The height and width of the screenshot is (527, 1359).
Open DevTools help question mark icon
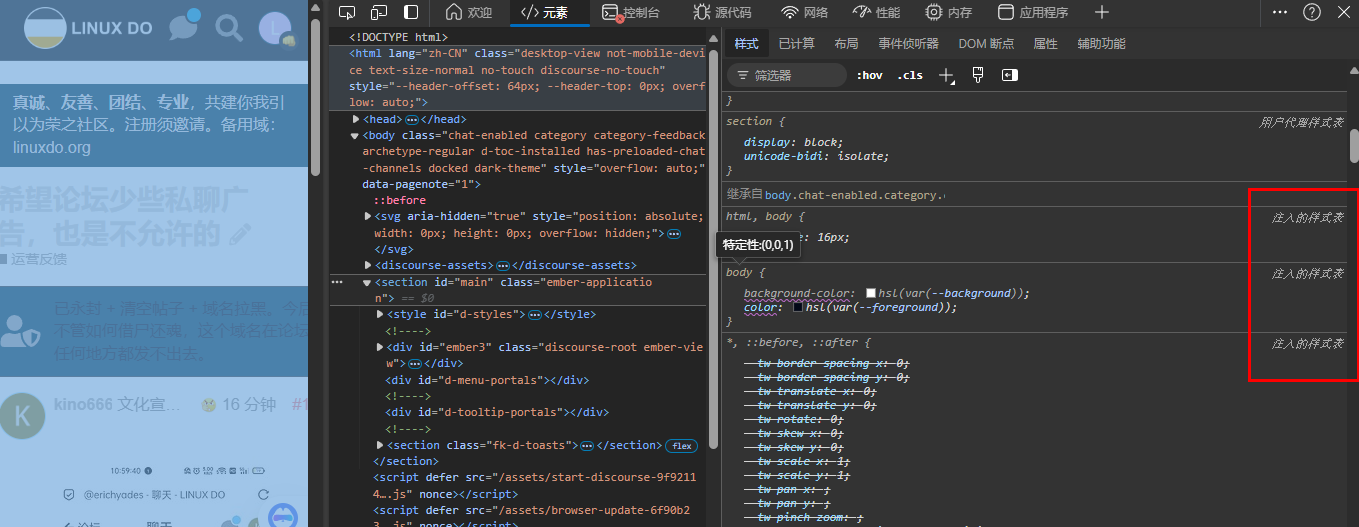(x=1312, y=12)
